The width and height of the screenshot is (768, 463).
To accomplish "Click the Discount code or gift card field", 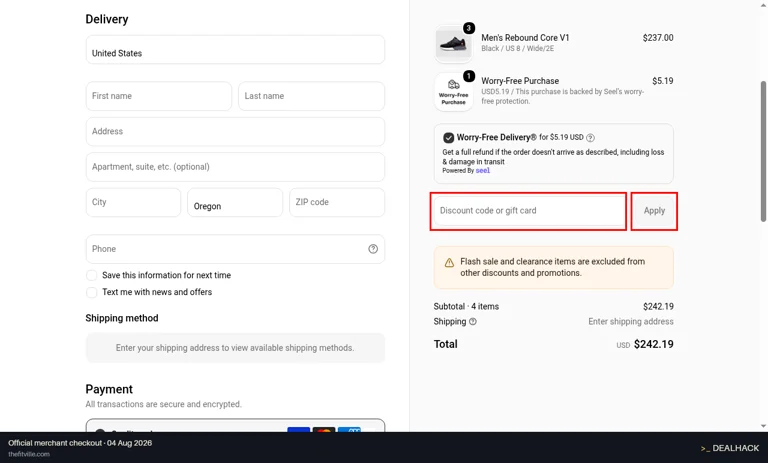I will pyautogui.click(x=528, y=211).
